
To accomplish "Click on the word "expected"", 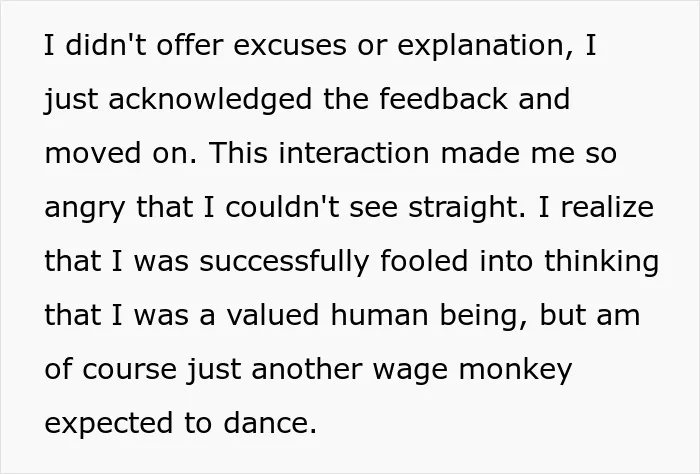I will pyautogui.click(x=108, y=425).
